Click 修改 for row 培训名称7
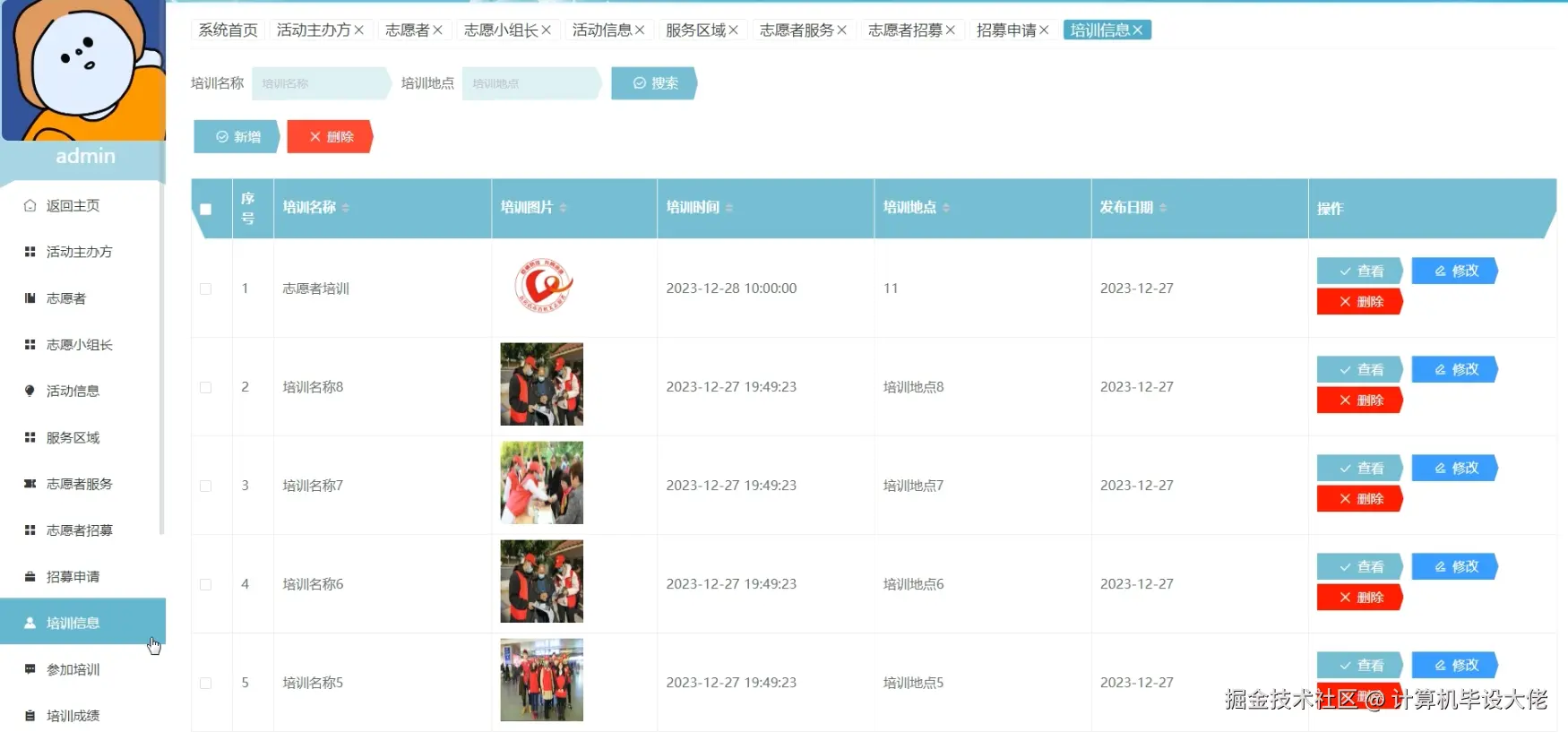Screen dimensions: 1568x732 coord(1455,468)
